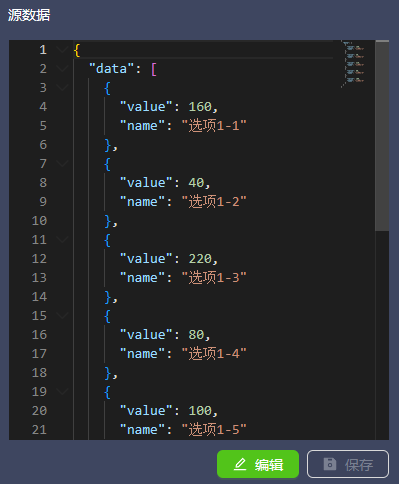Click the 保存 button
The image size is (399, 484).
pos(348,464)
